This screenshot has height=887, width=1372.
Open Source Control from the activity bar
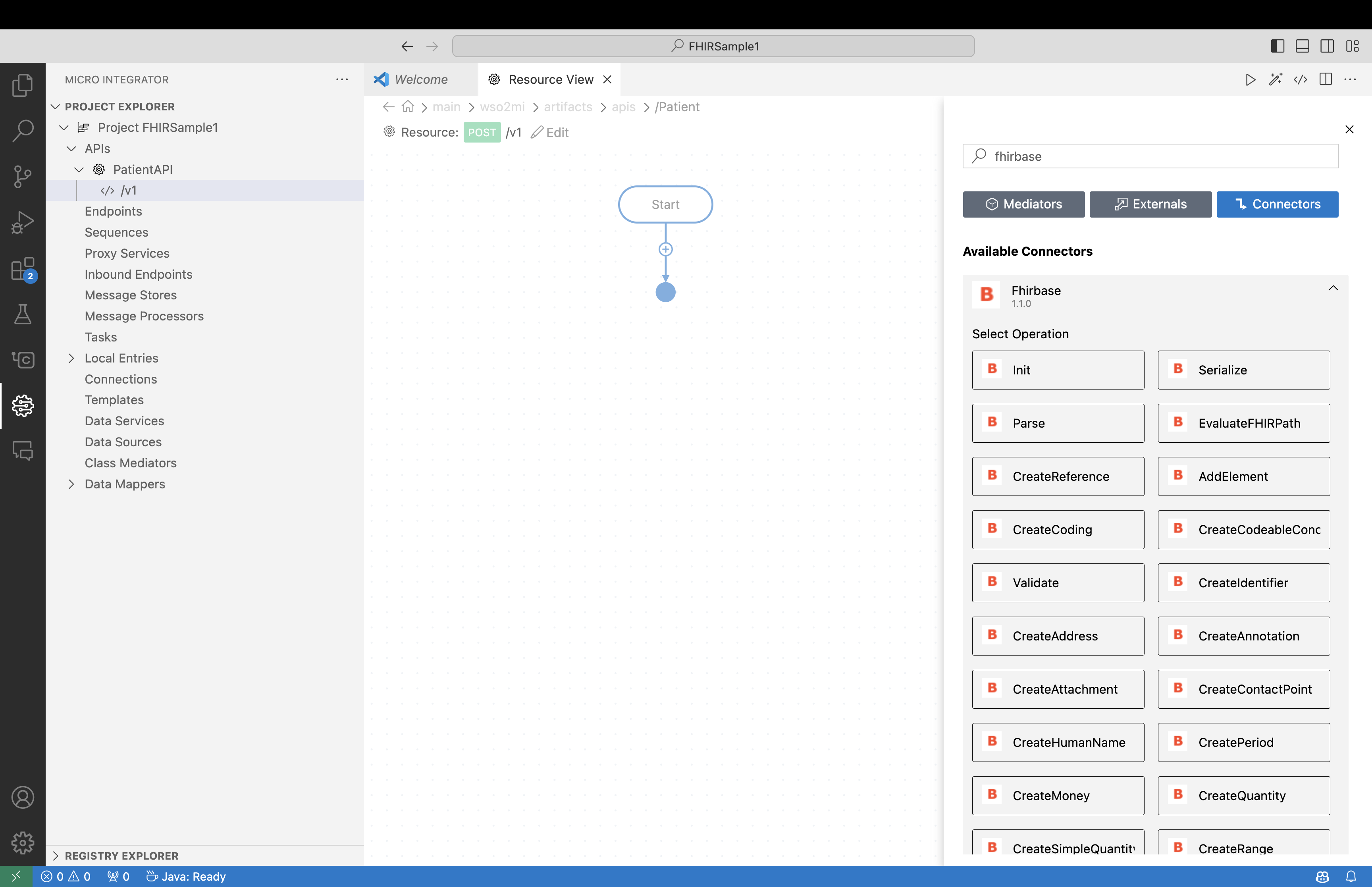tap(23, 176)
